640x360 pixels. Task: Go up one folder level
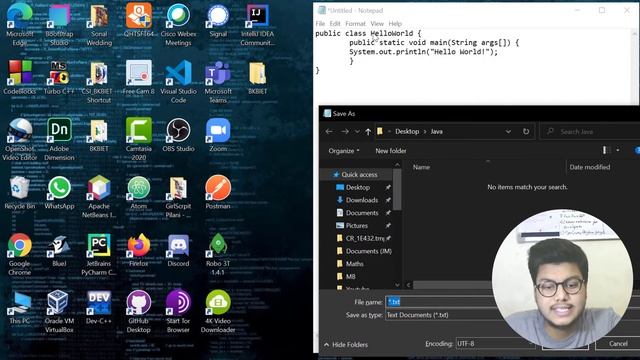coord(368,131)
